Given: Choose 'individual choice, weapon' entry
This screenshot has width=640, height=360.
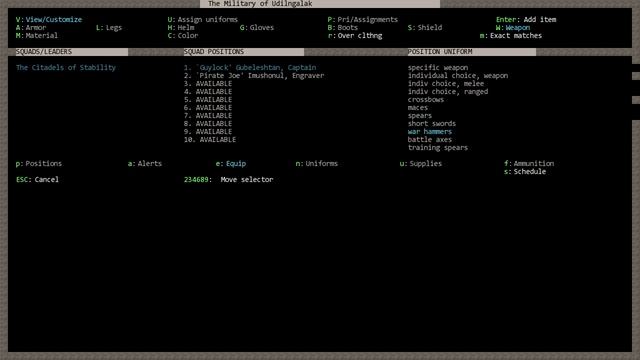Looking at the screenshot, I should [x=458, y=76].
